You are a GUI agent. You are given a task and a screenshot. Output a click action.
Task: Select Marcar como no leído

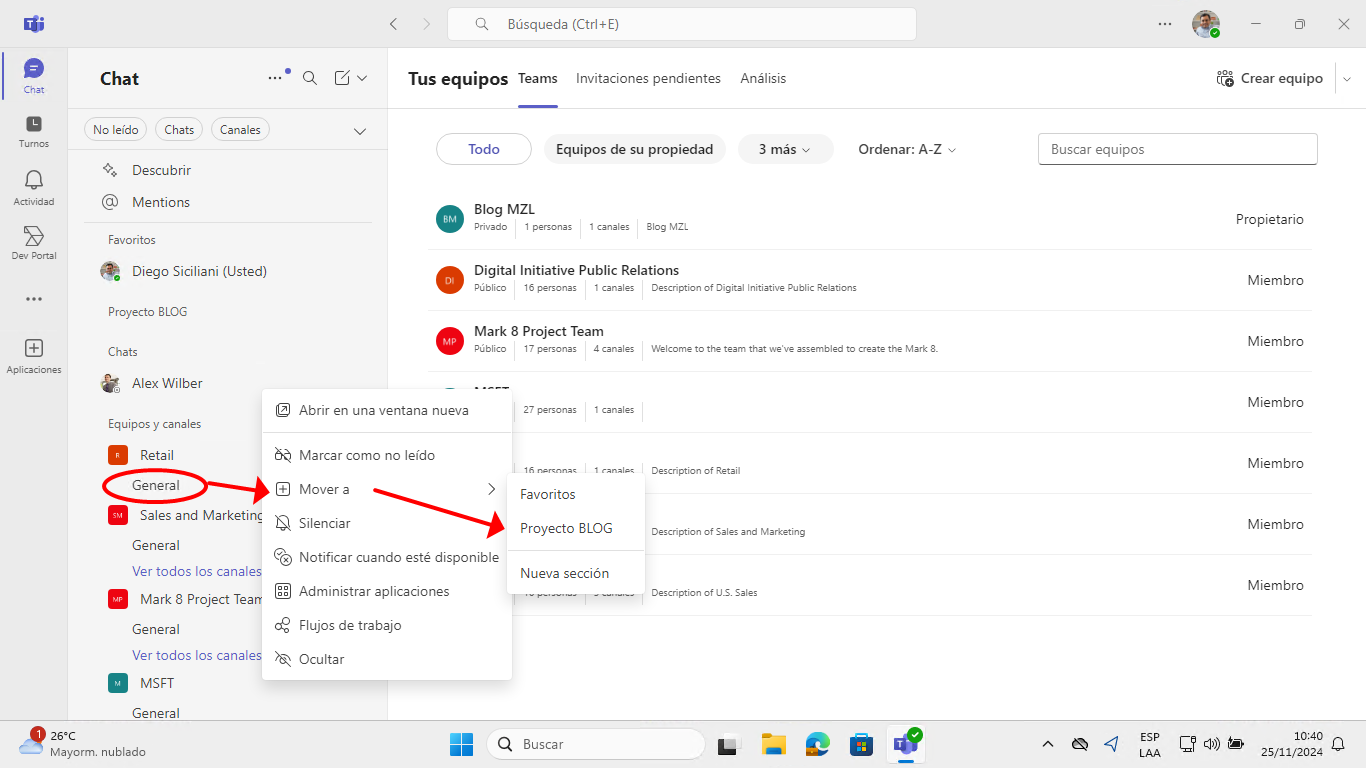point(387,455)
